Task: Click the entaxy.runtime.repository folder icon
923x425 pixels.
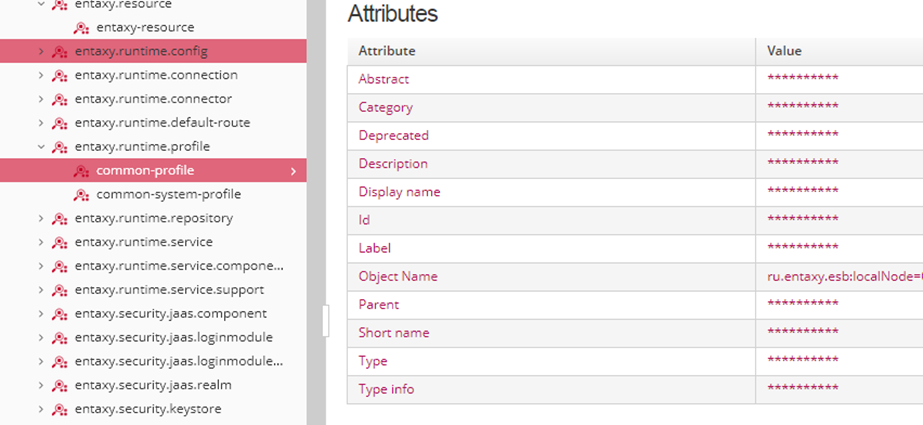Action: click(x=60, y=218)
